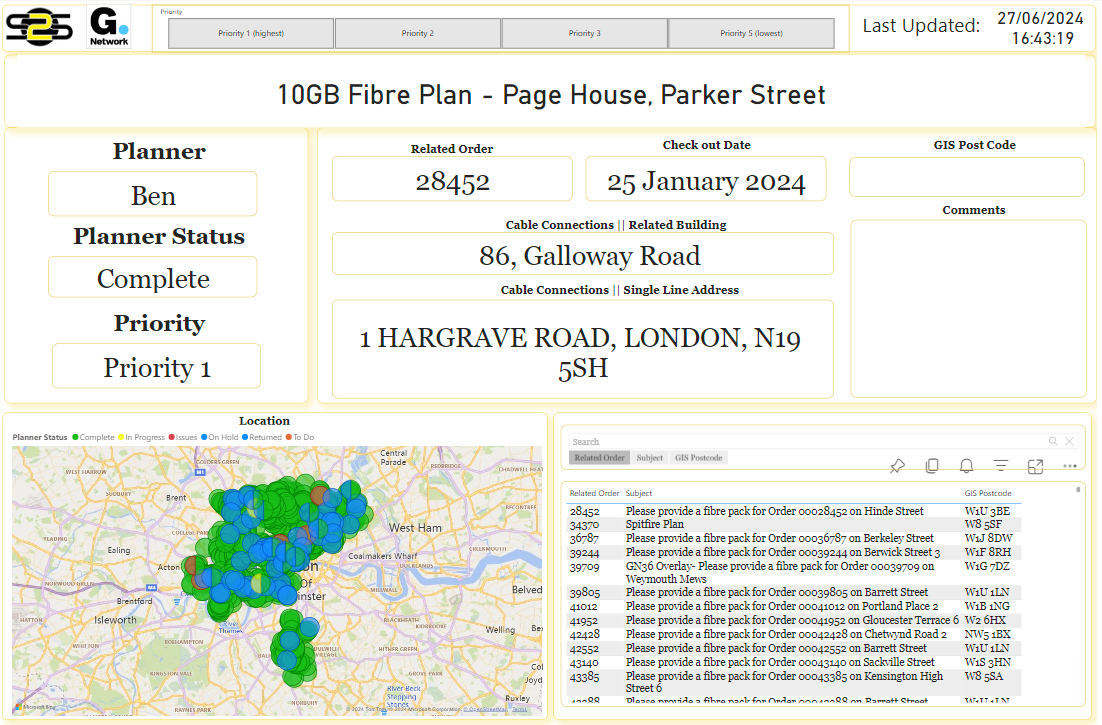Switch search field to Subject
Viewport: 1102px width, 725px height.
650,458
